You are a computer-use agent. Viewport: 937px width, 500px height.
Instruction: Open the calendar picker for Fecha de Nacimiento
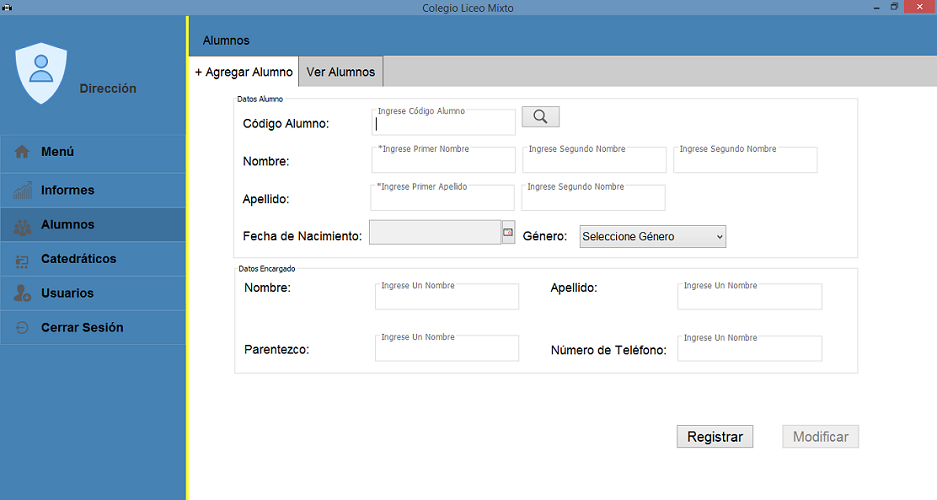coord(508,232)
